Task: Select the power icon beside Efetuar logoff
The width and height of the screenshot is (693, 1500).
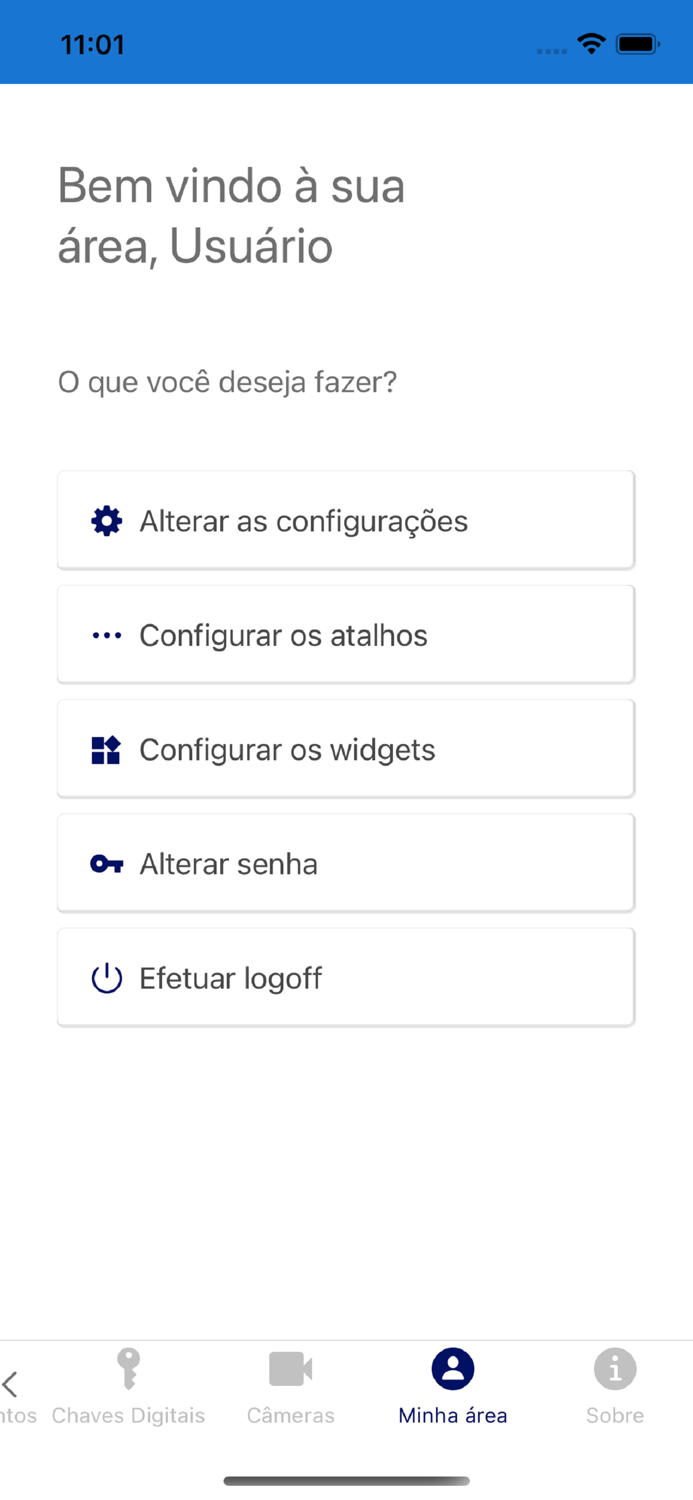Action: point(106,977)
